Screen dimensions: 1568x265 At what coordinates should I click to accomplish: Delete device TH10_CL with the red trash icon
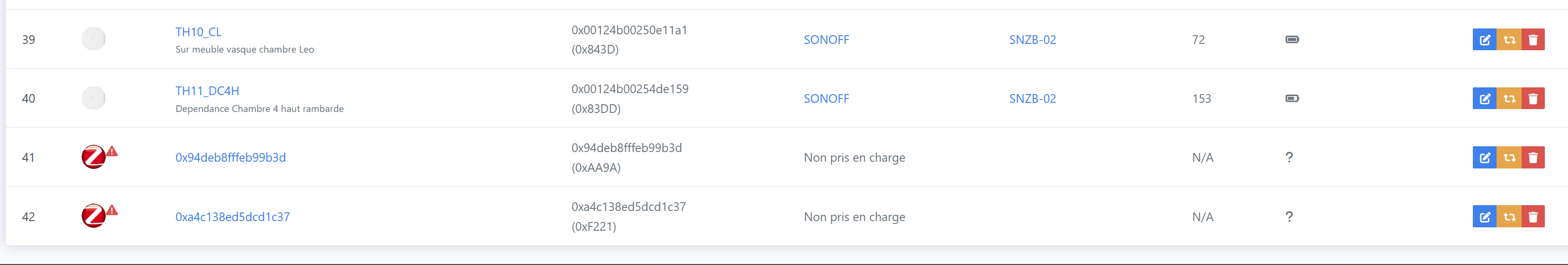tap(1533, 40)
